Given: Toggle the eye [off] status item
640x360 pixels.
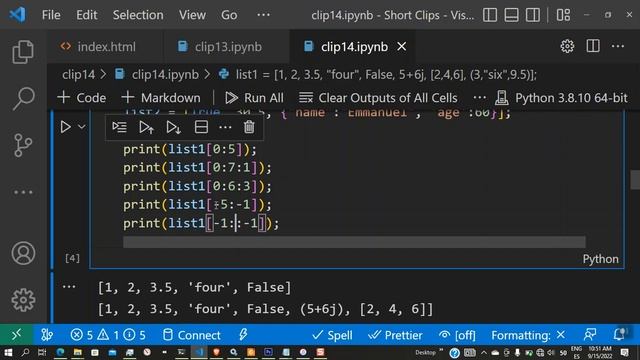Looking at the screenshot, I should (x=457, y=335).
